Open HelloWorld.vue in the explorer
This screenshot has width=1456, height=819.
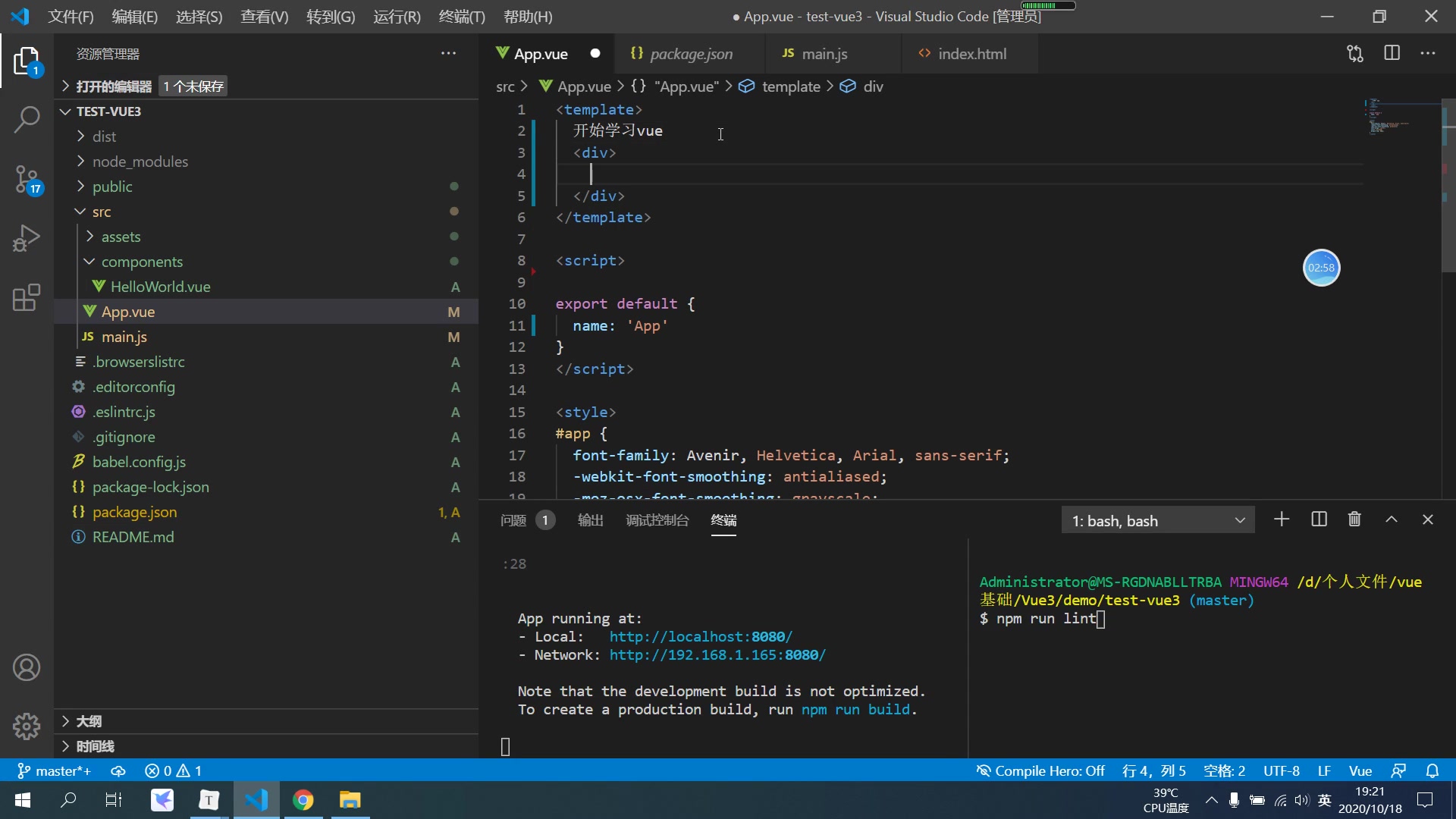click(x=265, y=287)
